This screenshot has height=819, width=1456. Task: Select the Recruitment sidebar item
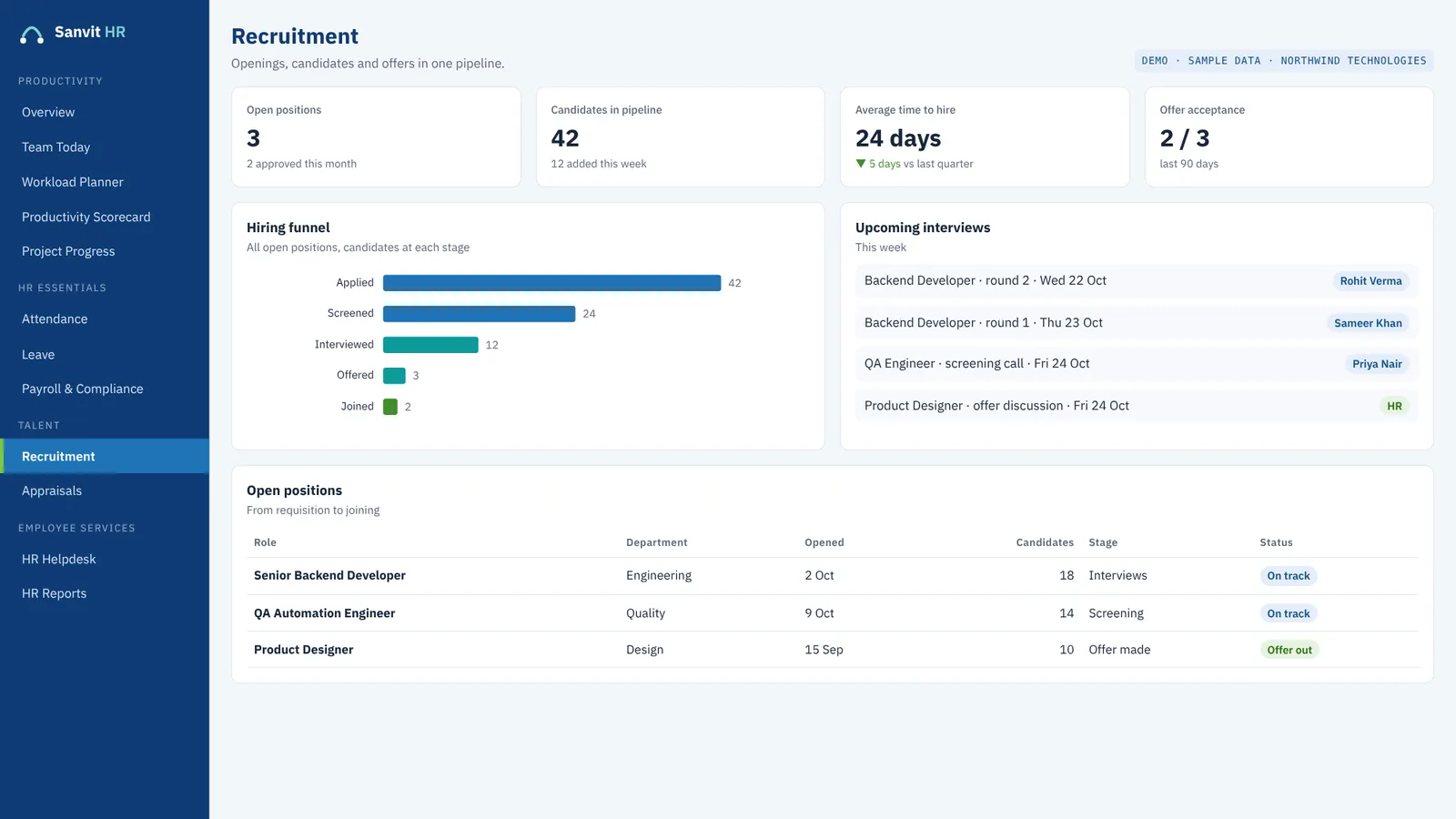click(105, 456)
